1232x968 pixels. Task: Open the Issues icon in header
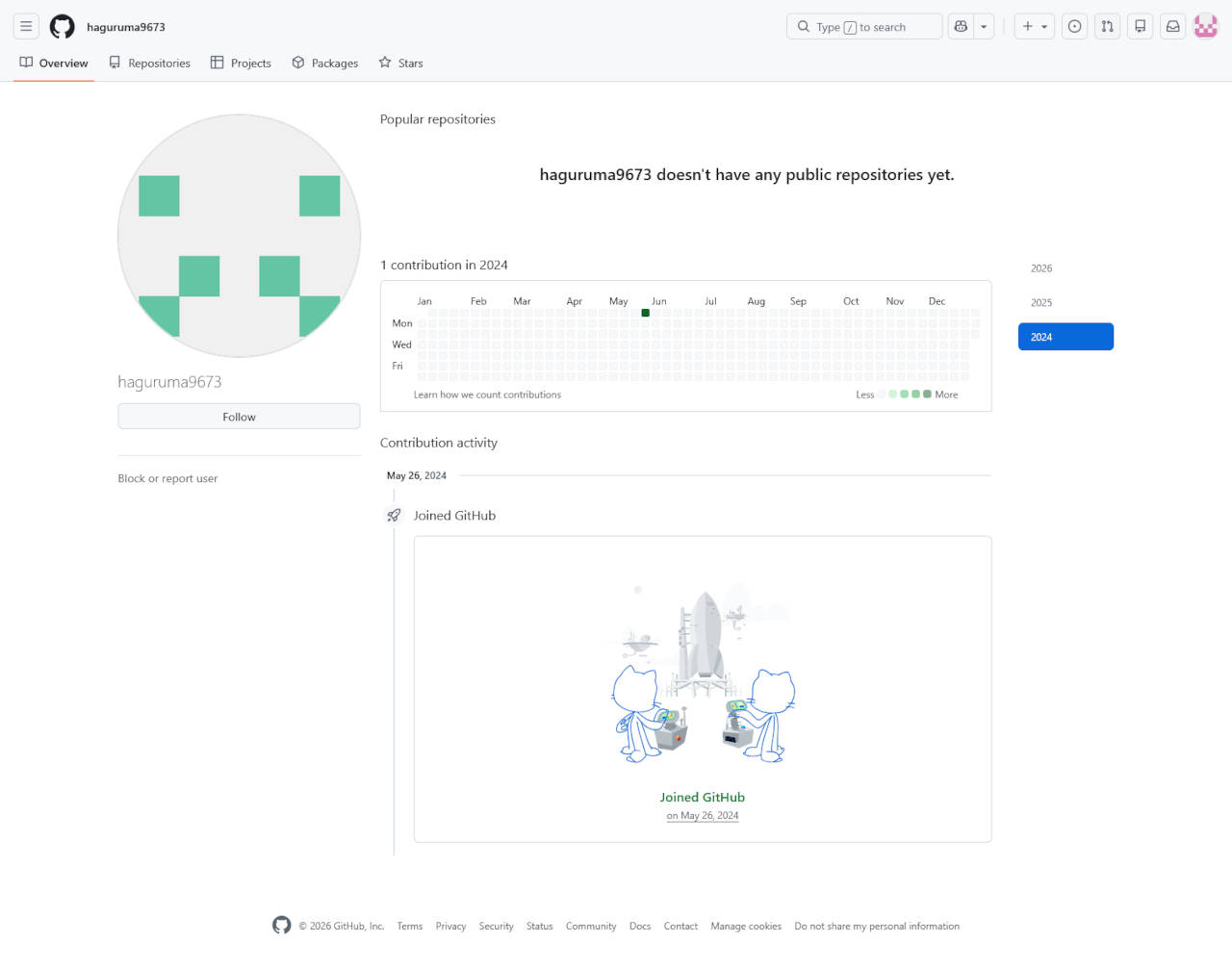click(x=1075, y=27)
